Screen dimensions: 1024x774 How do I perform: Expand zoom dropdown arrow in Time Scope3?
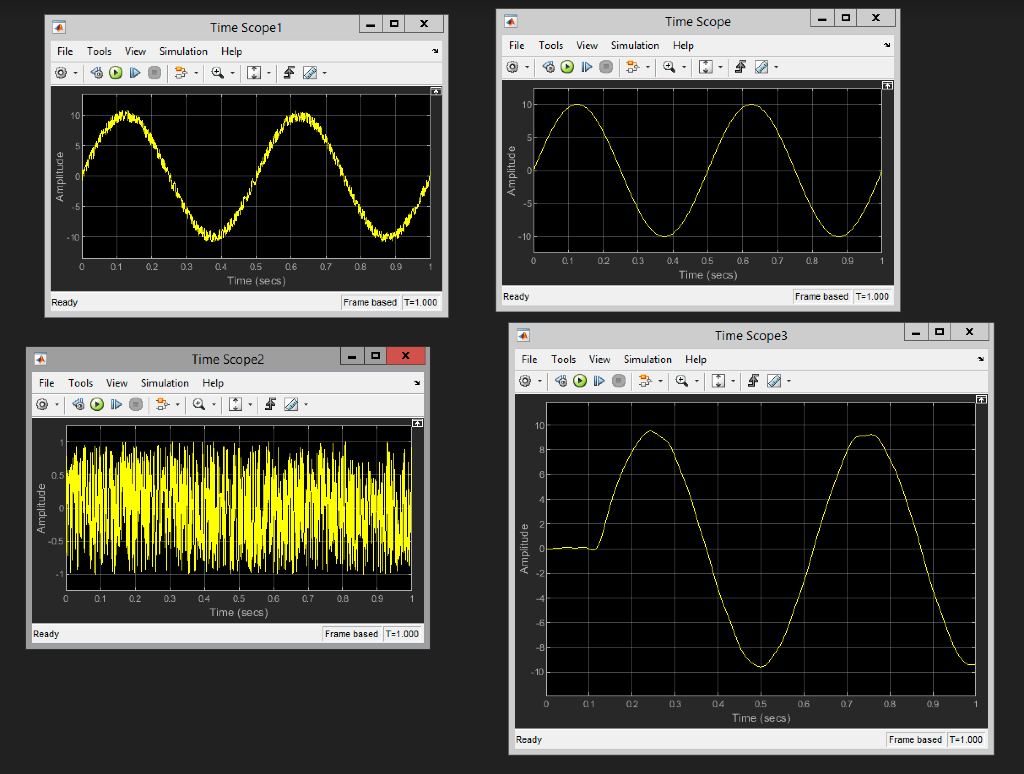coord(696,381)
